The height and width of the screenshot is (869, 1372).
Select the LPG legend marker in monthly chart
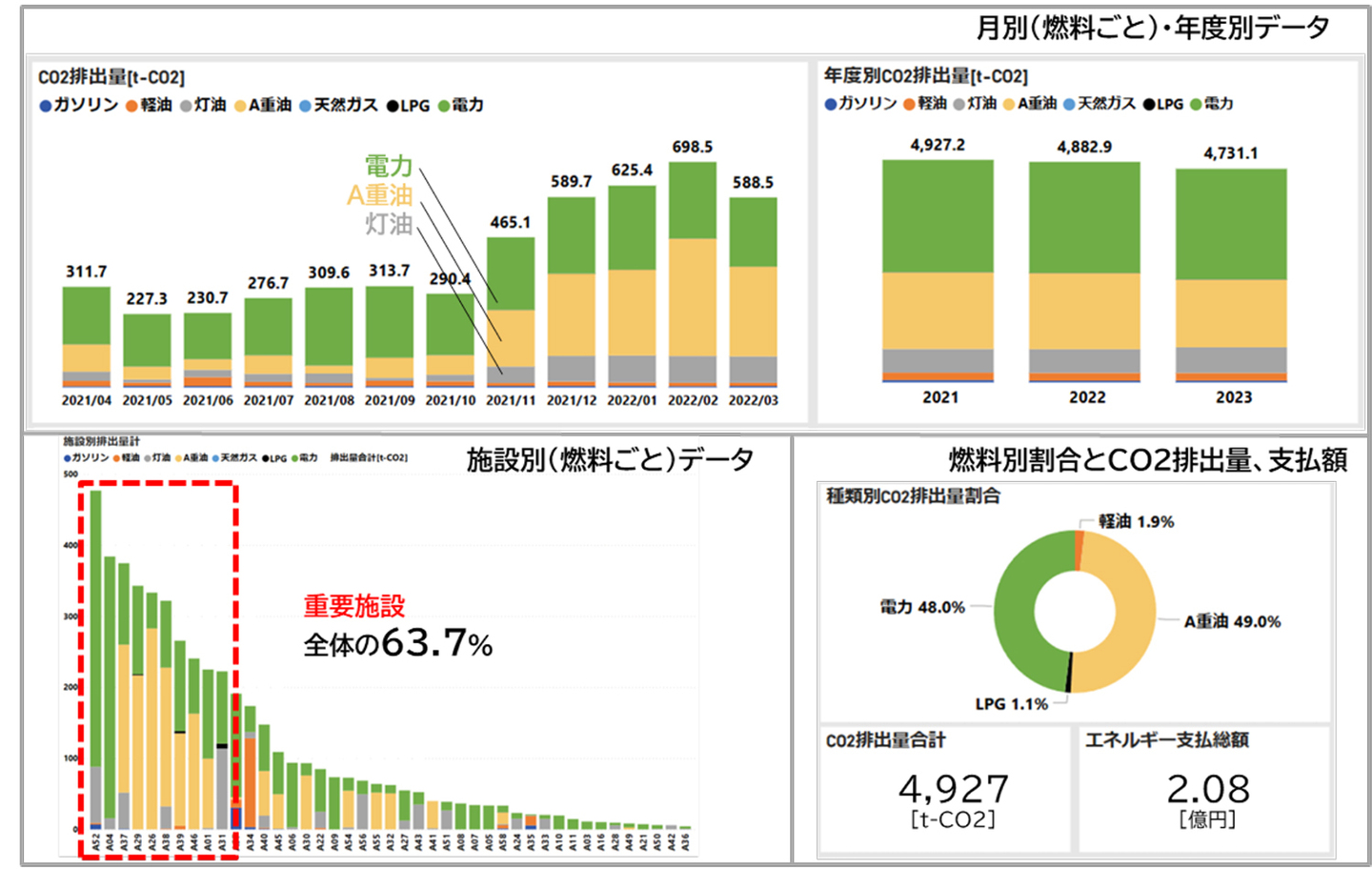(x=391, y=105)
